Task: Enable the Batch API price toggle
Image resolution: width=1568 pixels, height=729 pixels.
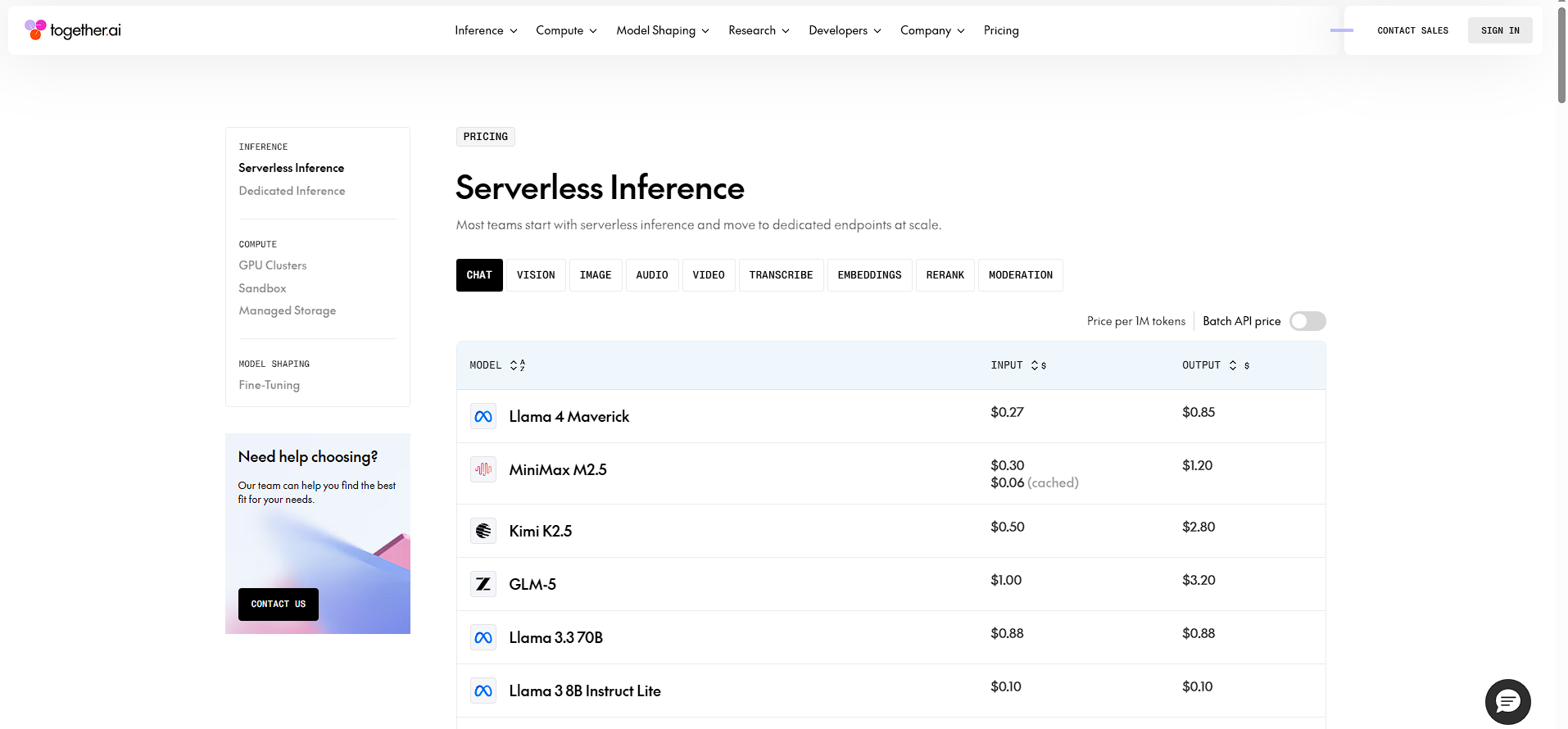Action: [1307, 321]
